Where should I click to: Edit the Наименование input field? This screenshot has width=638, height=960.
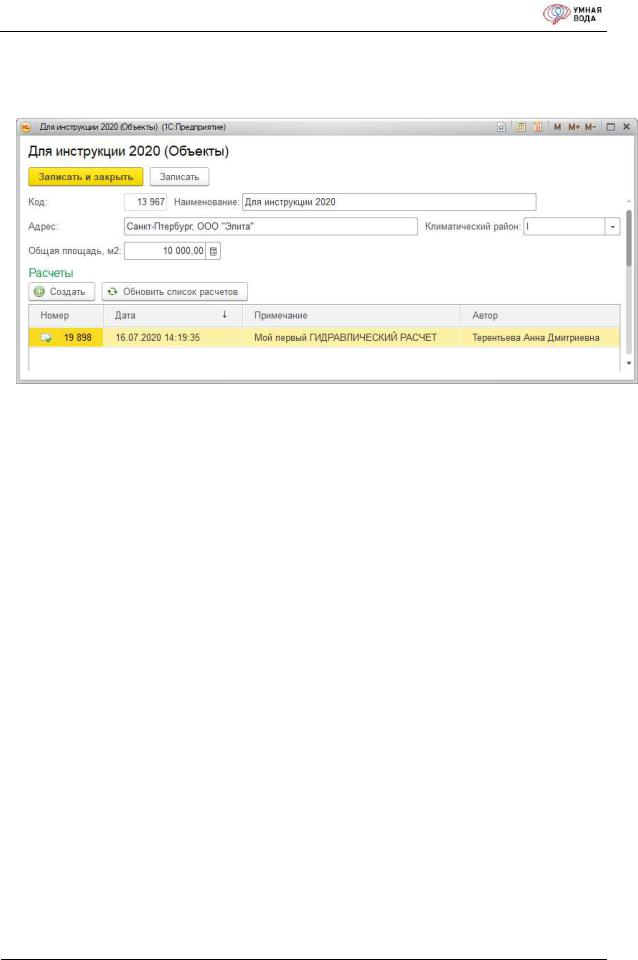[389, 202]
